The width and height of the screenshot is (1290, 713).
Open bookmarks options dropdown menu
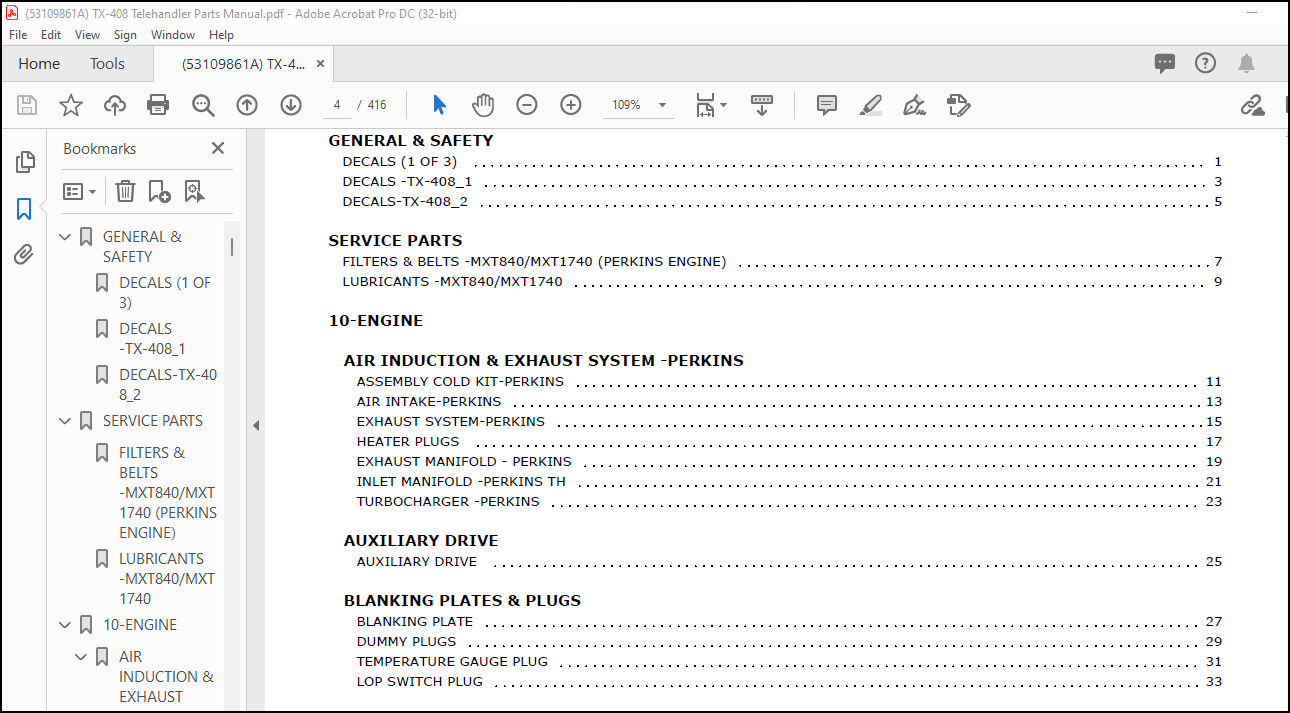[x=79, y=191]
